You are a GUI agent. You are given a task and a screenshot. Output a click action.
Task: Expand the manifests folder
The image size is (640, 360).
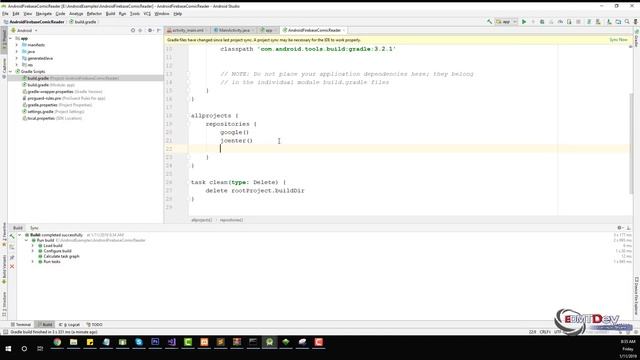[x=17, y=45]
